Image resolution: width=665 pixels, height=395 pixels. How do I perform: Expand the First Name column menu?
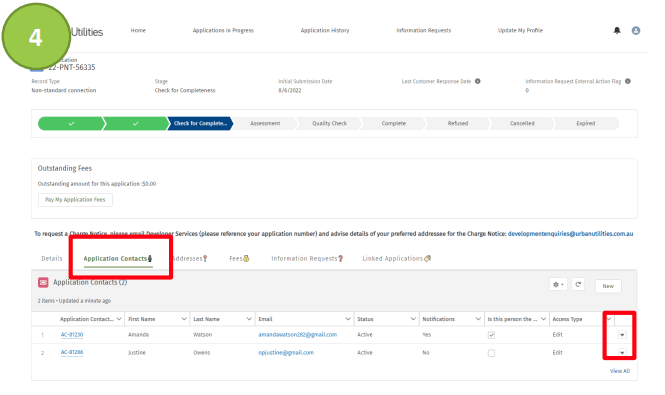[x=184, y=319]
